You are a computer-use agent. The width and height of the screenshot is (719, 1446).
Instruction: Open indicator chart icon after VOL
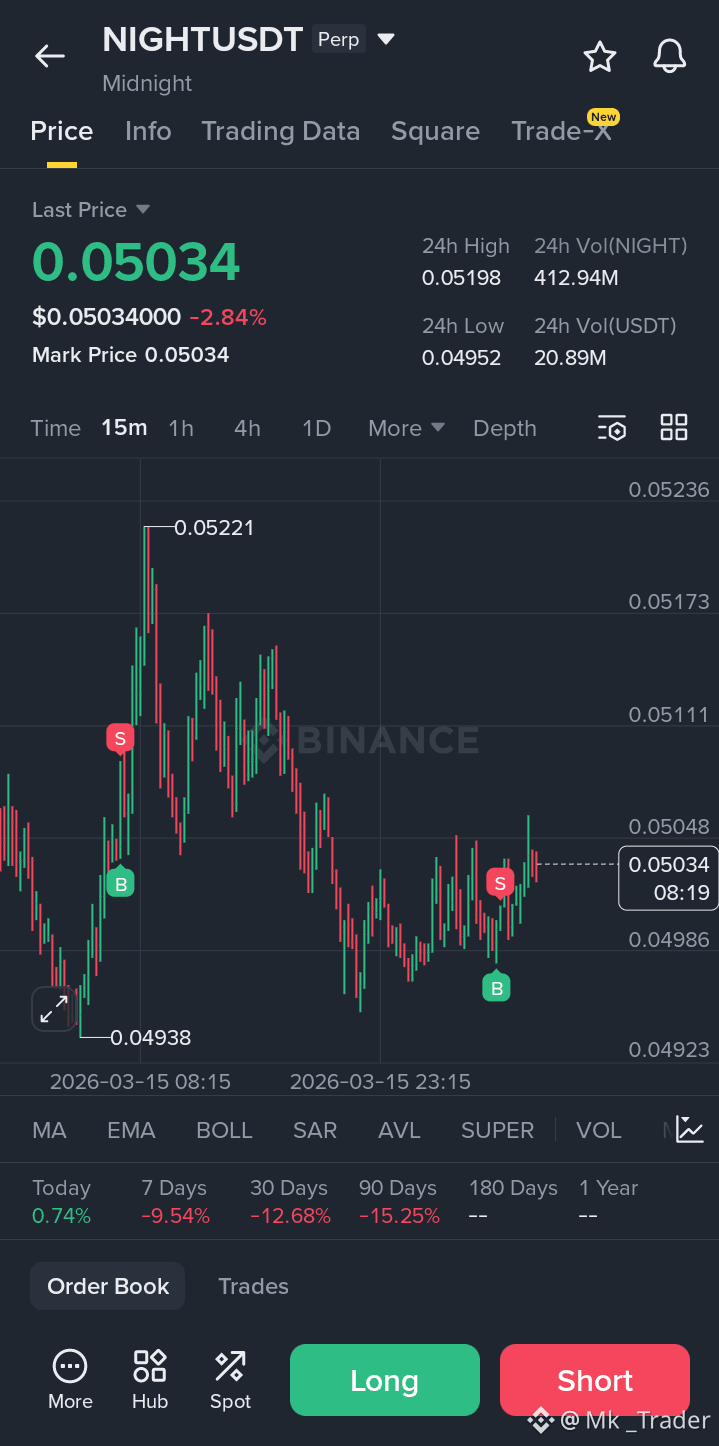(x=690, y=1130)
